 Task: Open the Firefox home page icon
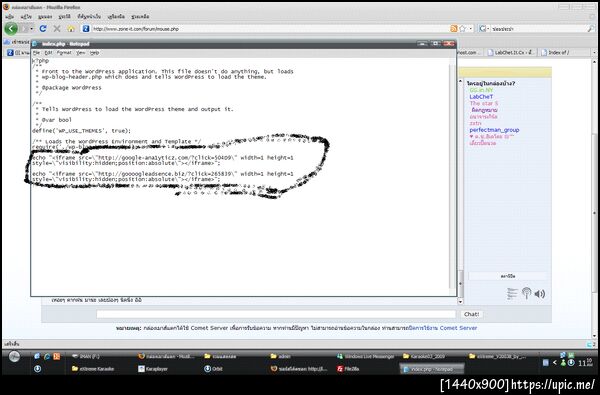[71, 29]
